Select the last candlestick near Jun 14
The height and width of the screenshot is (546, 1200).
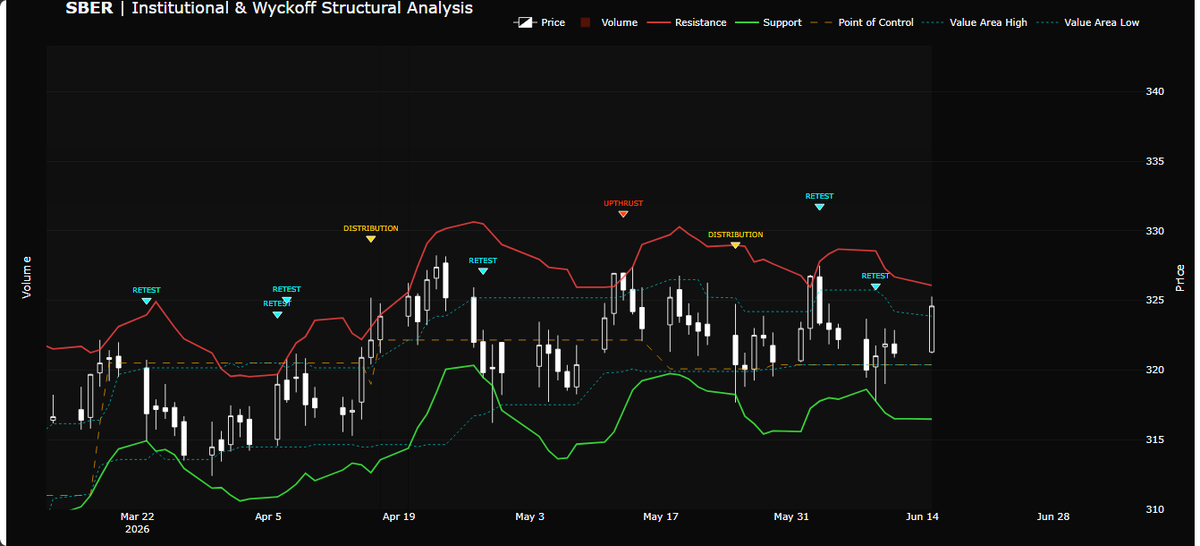point(932,329)
